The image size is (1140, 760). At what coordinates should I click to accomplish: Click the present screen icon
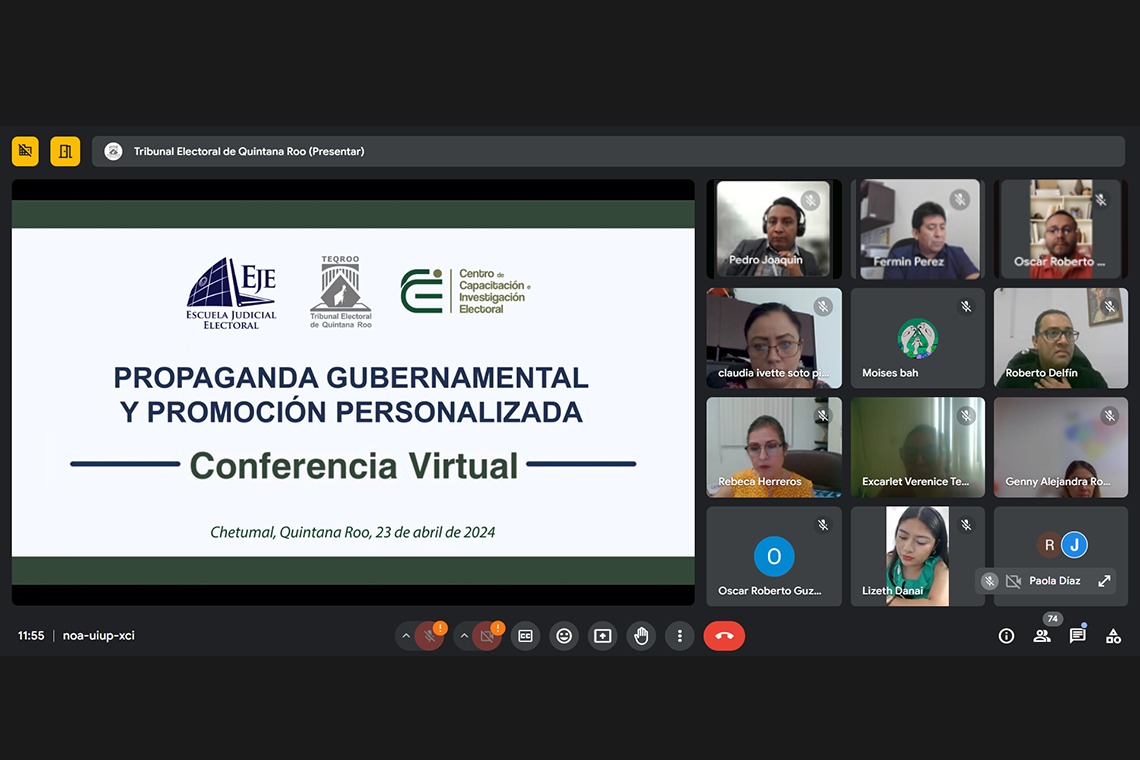[602, 636]
